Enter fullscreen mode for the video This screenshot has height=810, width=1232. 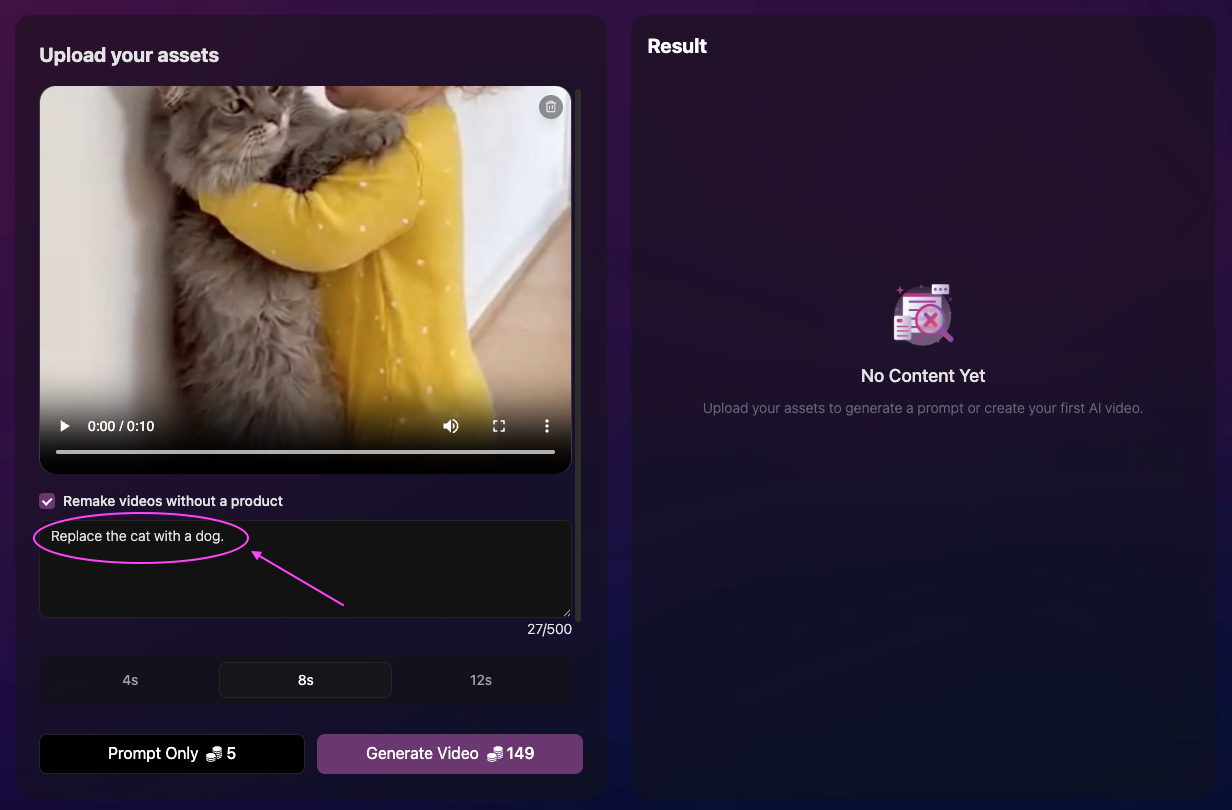click(x=499, y=426)
